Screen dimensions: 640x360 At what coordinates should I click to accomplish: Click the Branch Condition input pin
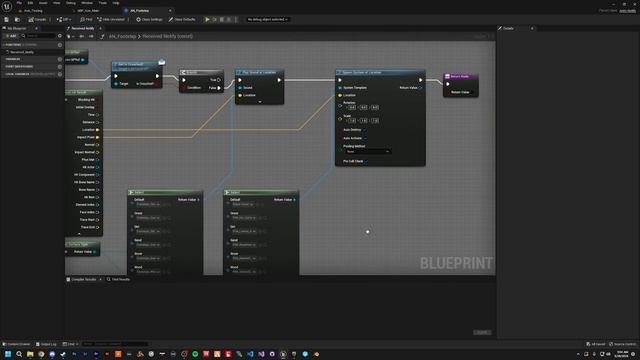(x=184, y=88)
